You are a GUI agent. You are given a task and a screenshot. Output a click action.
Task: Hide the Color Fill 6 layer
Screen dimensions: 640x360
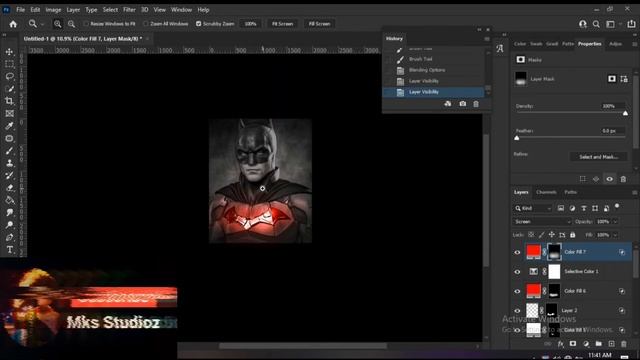pos(517,291)
